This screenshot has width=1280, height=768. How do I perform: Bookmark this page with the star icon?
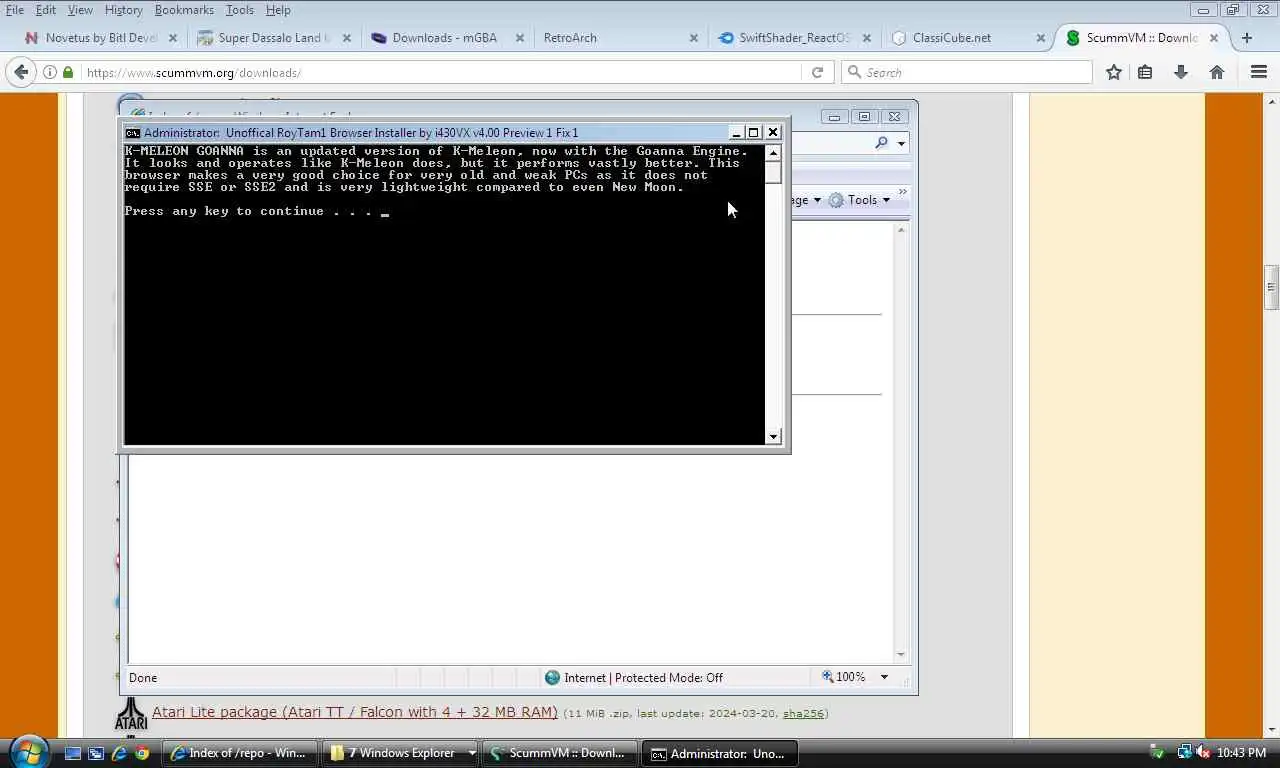point(1113,72)
